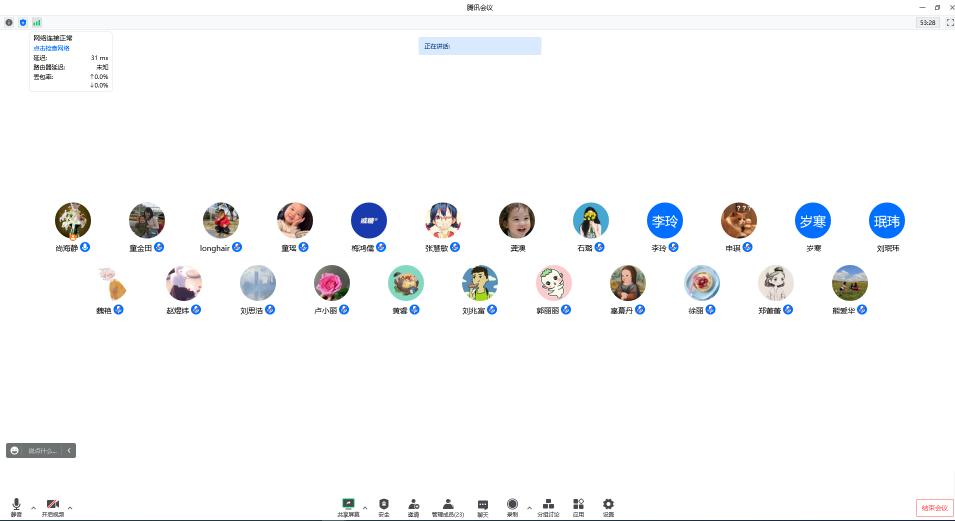Open the Invite (邀请) icon

(414, 507)
